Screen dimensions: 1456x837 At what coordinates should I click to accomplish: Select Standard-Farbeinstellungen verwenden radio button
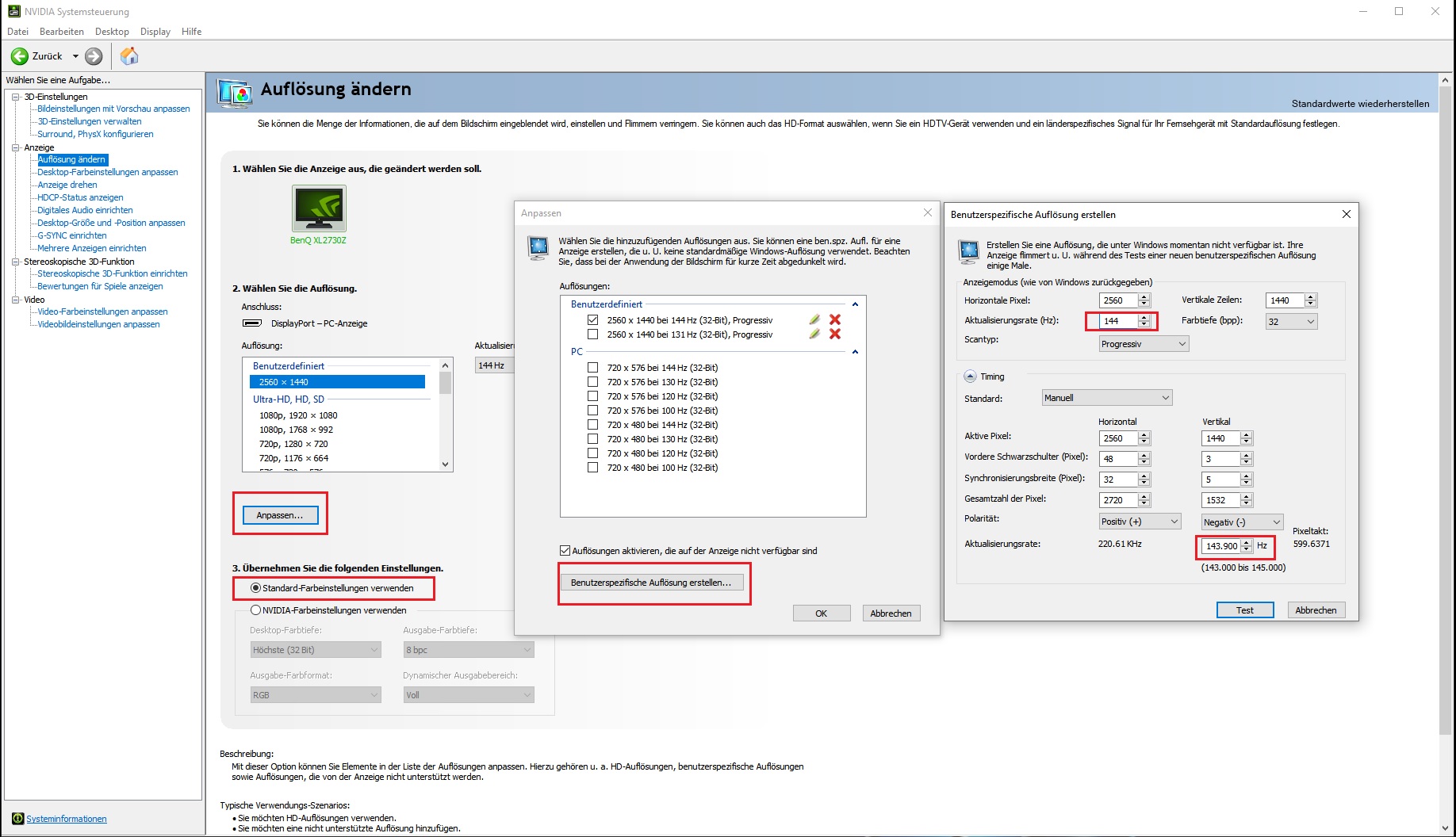(255, 588)
